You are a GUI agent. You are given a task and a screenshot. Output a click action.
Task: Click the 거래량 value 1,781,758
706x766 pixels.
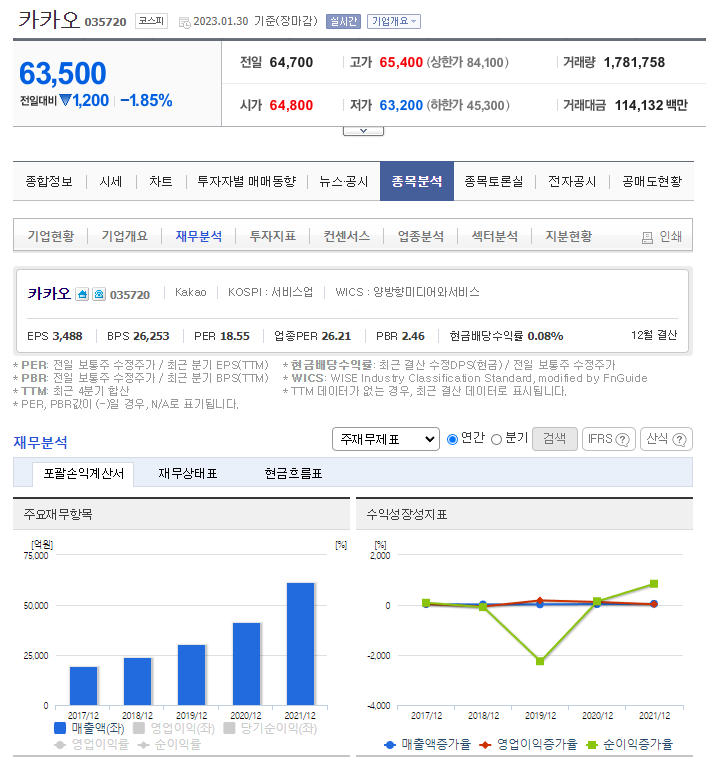[x=634, y=63]
